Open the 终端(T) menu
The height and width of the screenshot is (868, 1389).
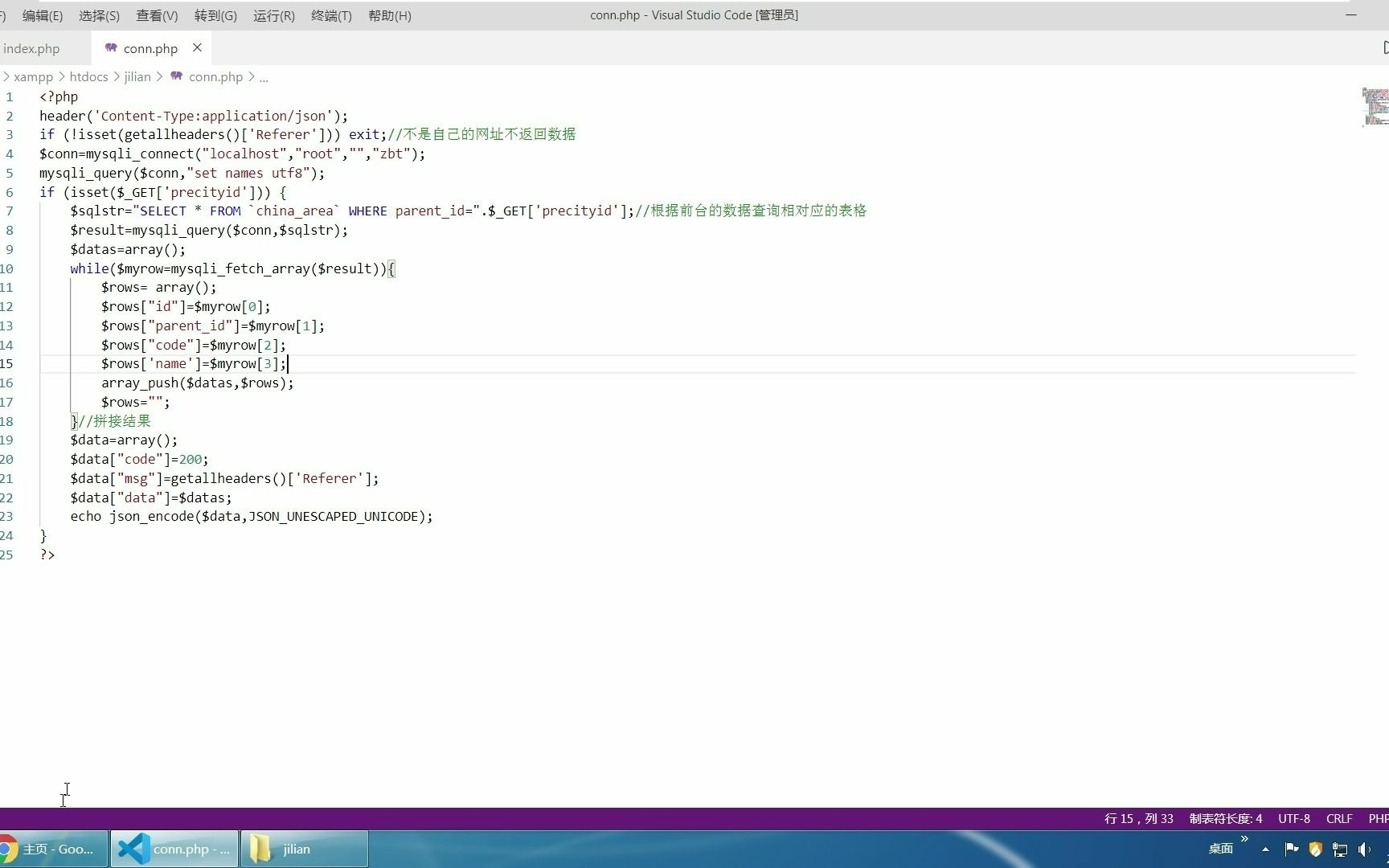[331, 15]
